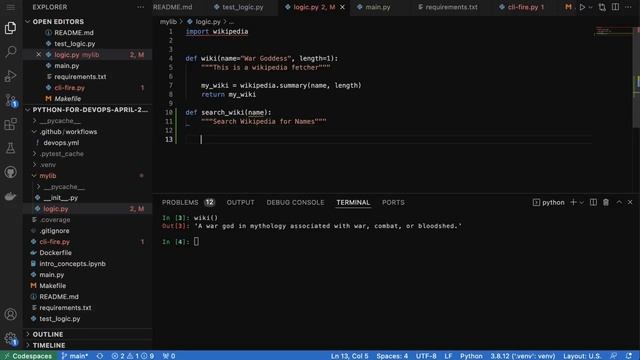The width and height of the screenshot is (640, 360).
Task: Maximize the panel with chevron up
Action: coord(619,202)
